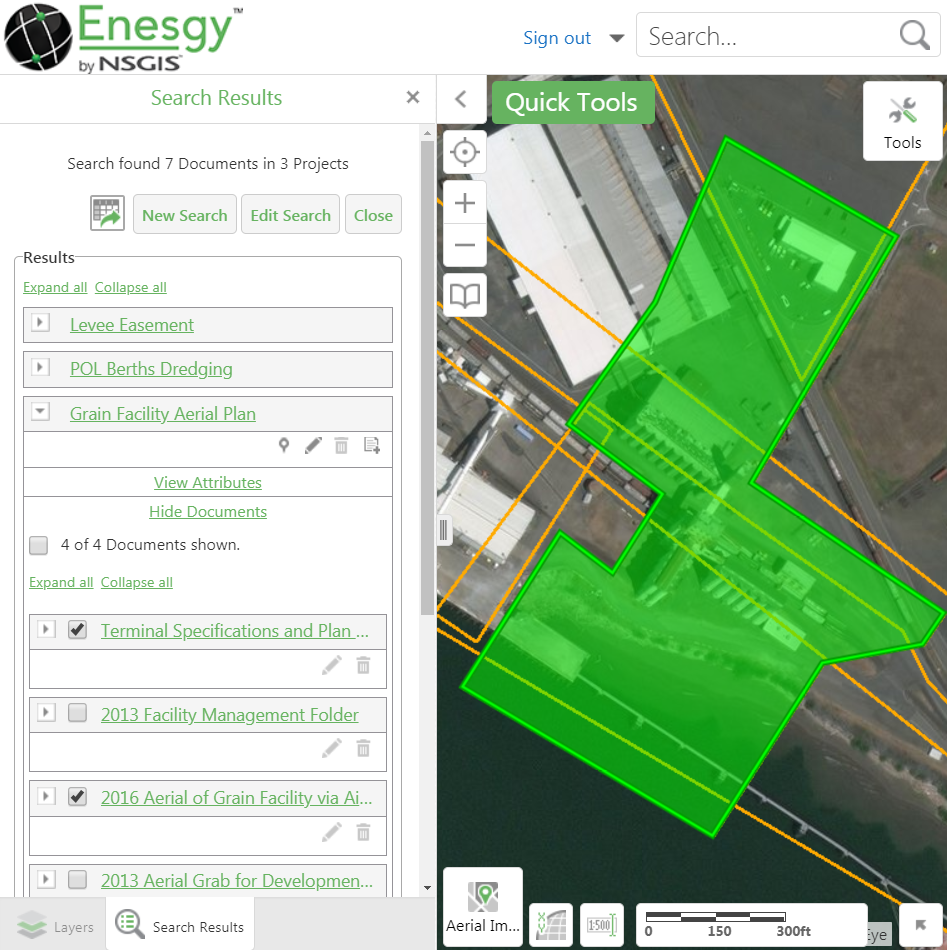Edit the 2013 Facility Management Folder
Screen dimensions: 947x950
[331, 748]
